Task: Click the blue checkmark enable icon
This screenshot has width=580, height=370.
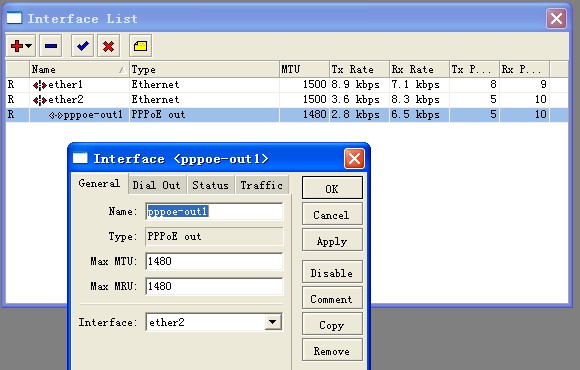Action: 82,46
